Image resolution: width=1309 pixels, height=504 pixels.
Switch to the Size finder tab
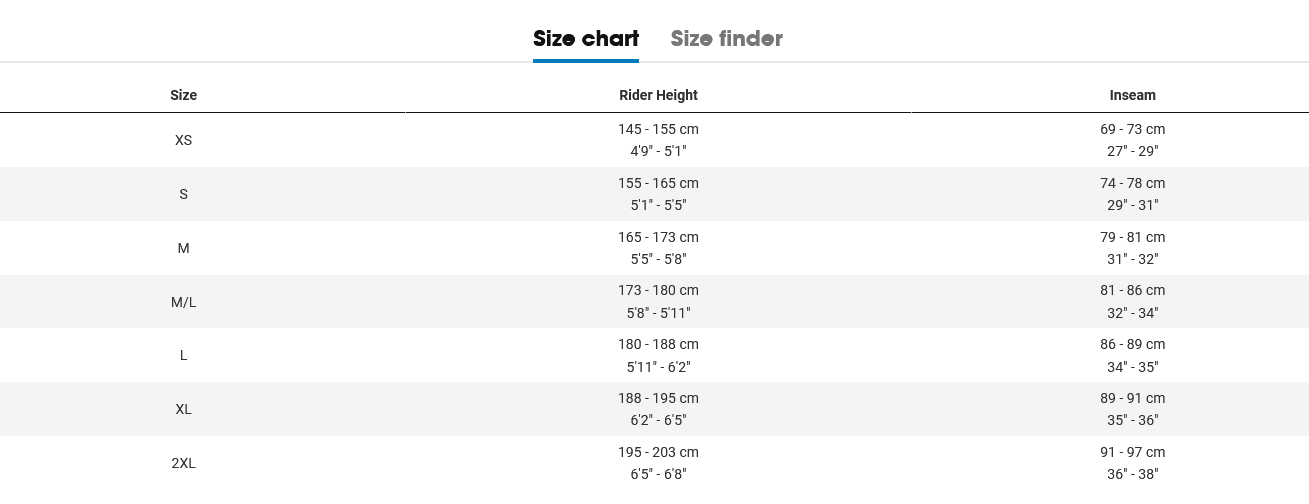point(726,39)
